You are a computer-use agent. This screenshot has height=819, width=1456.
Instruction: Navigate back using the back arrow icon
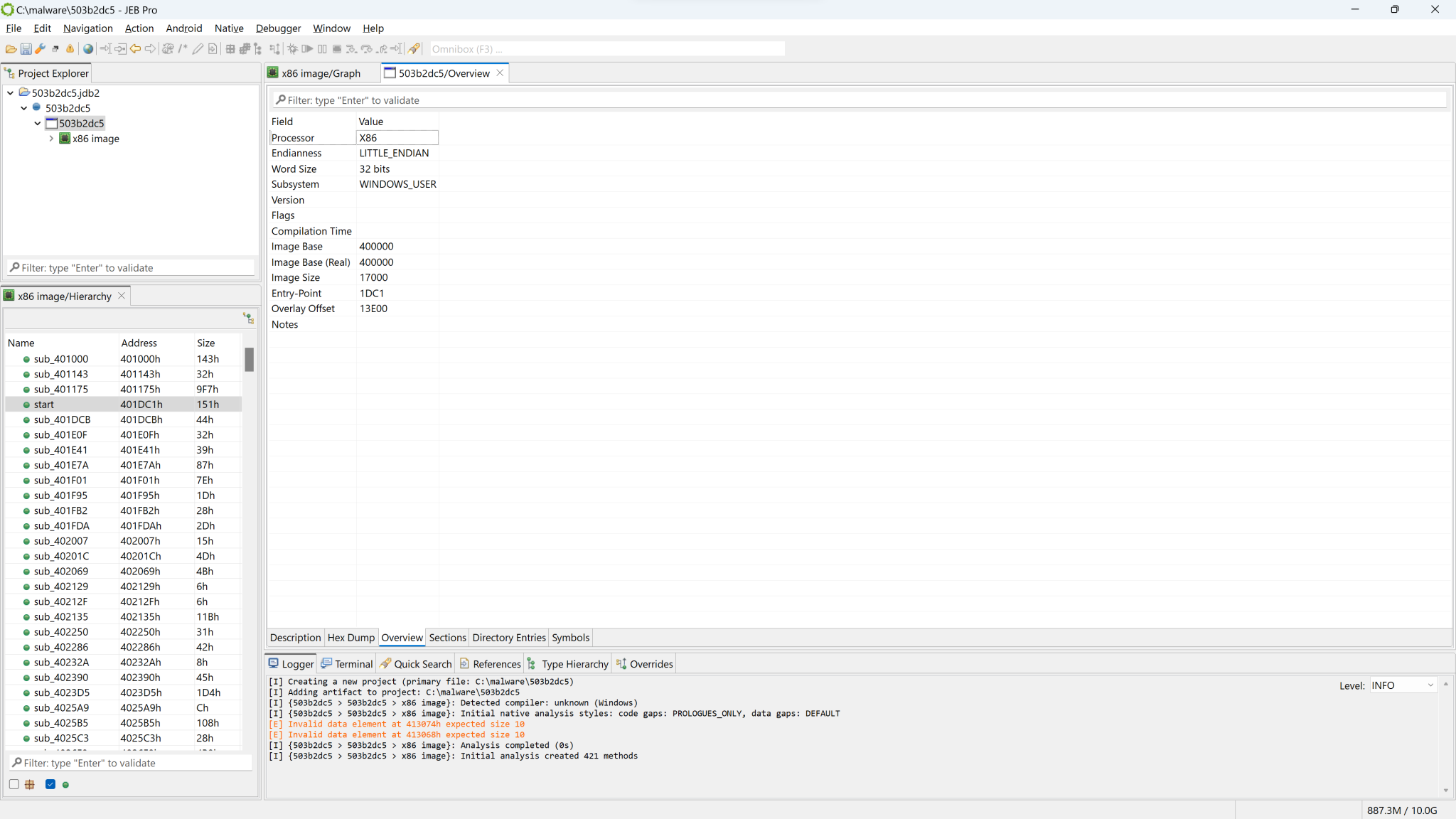[x=135, y=48]
